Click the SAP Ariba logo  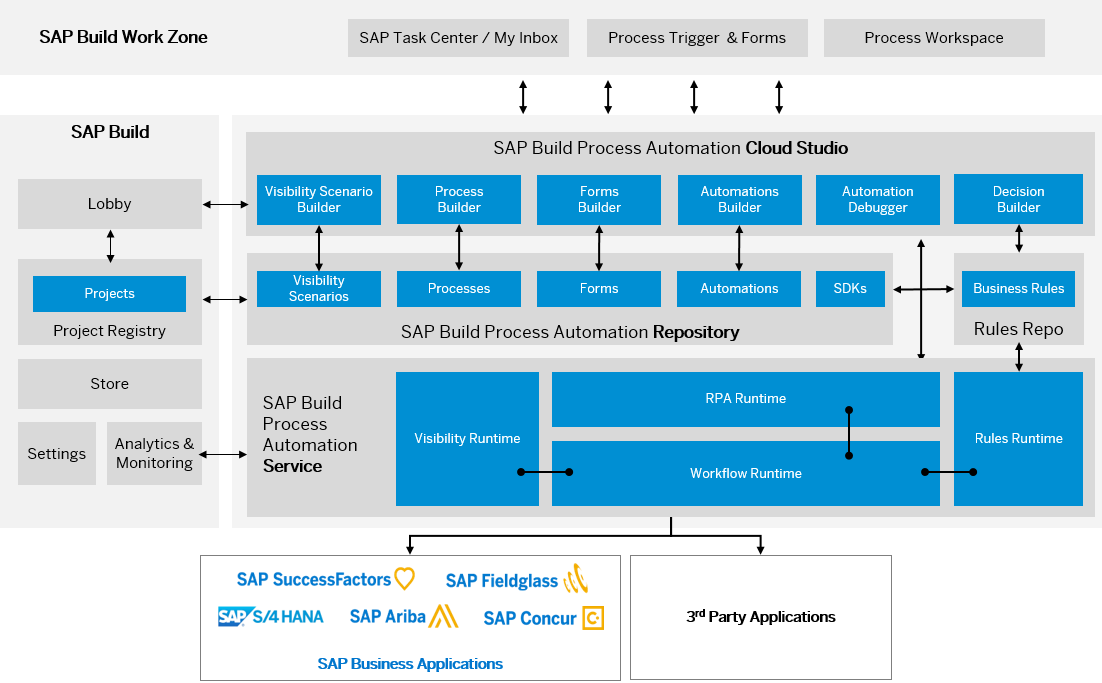[403, 617]
